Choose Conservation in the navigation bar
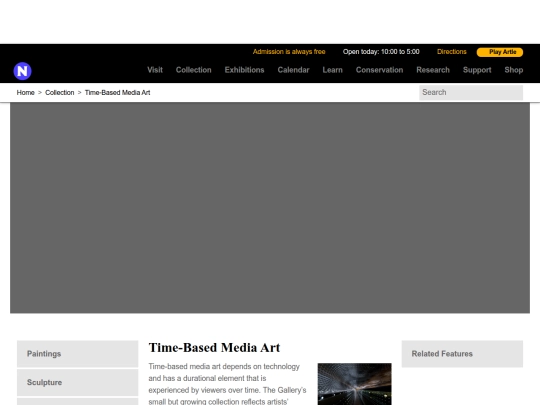Image resolution: width=540 pixels, height=405 pixels. point(380,70)
